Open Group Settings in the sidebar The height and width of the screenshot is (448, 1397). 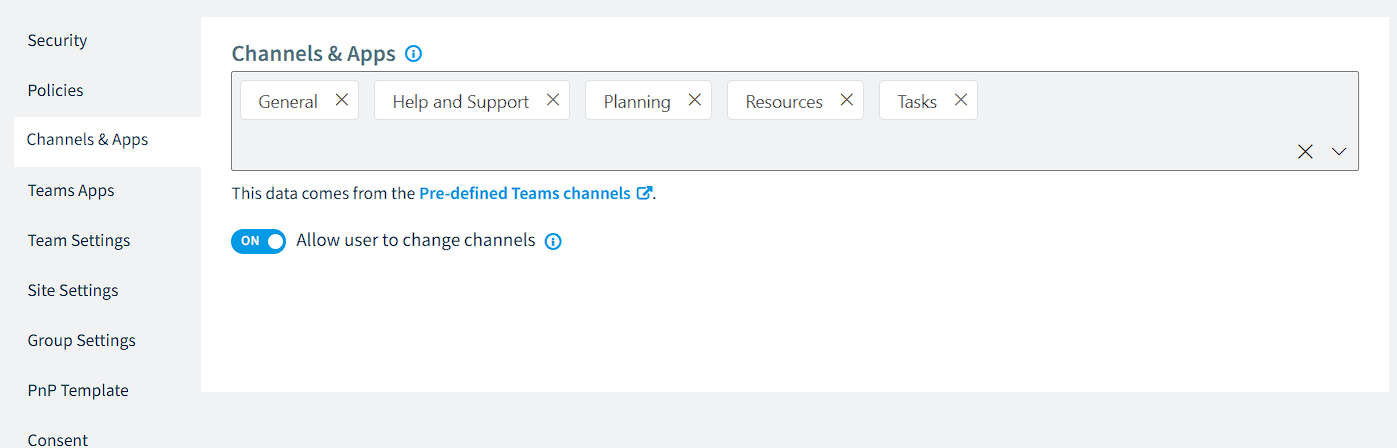[82, 340]
